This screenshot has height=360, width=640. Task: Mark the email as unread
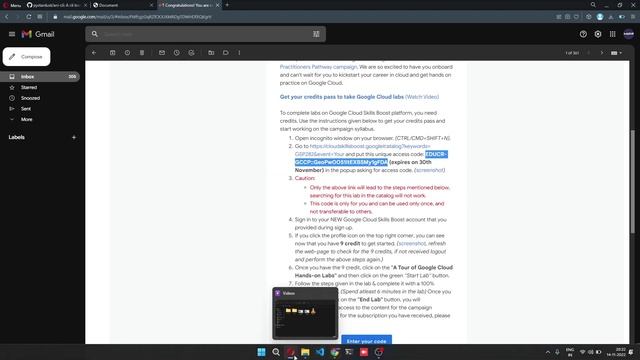[162, 53]
